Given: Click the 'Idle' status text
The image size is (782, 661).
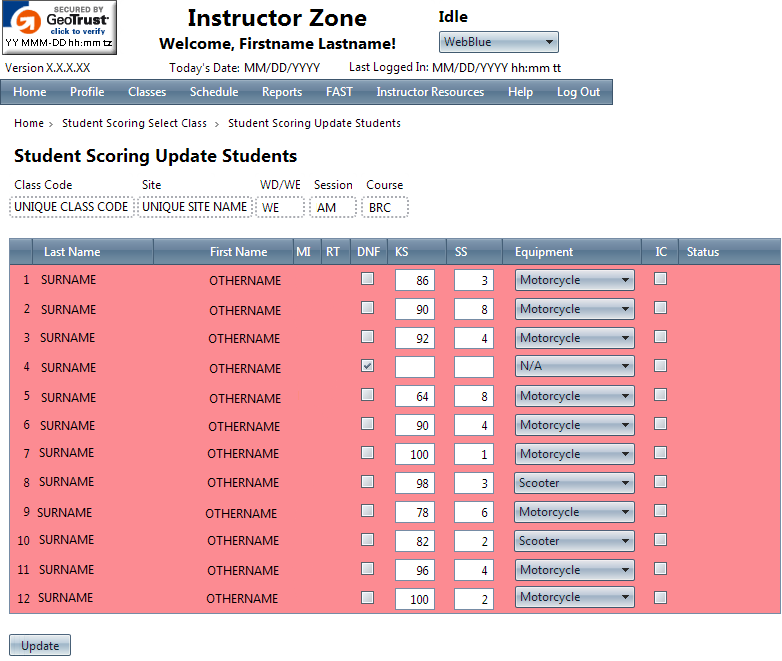Looking at the screenshot, I should 453,16.
